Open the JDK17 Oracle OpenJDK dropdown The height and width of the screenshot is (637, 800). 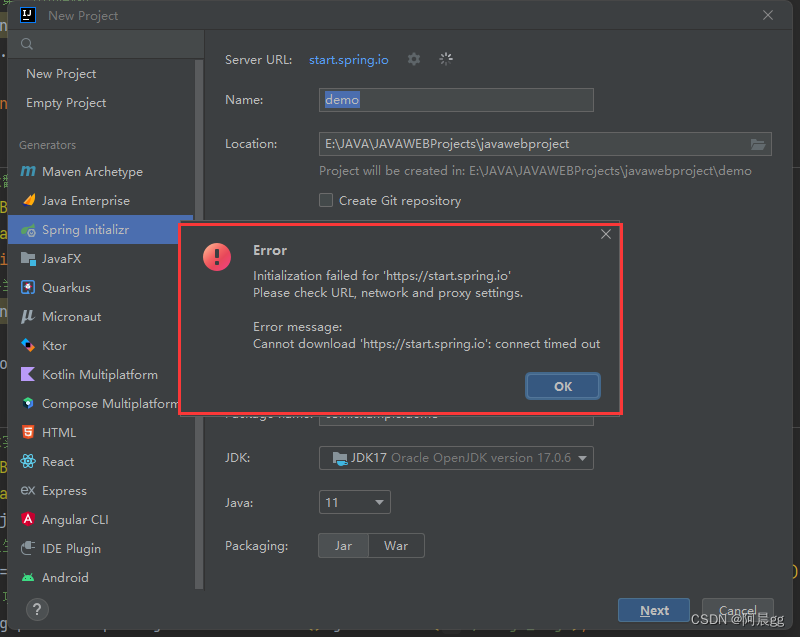[x=456, y=457]
